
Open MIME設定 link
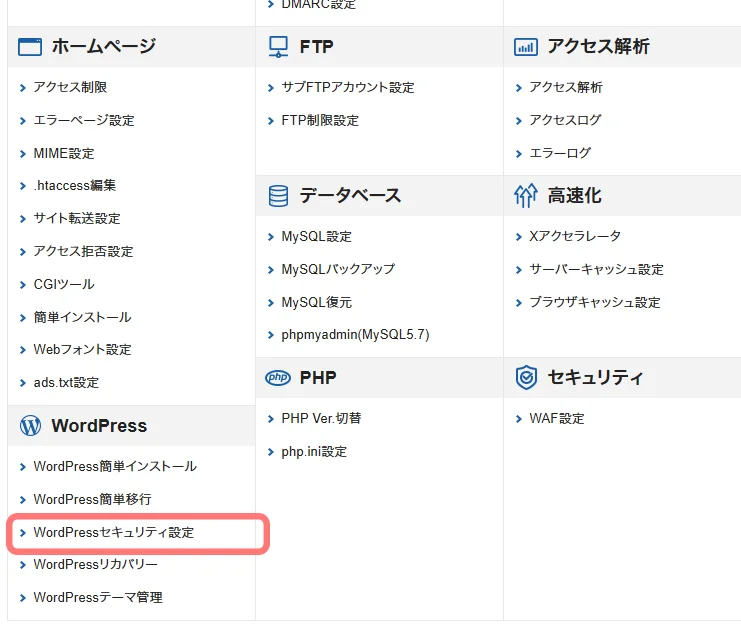pyautogui.click(x=64, y=153)
